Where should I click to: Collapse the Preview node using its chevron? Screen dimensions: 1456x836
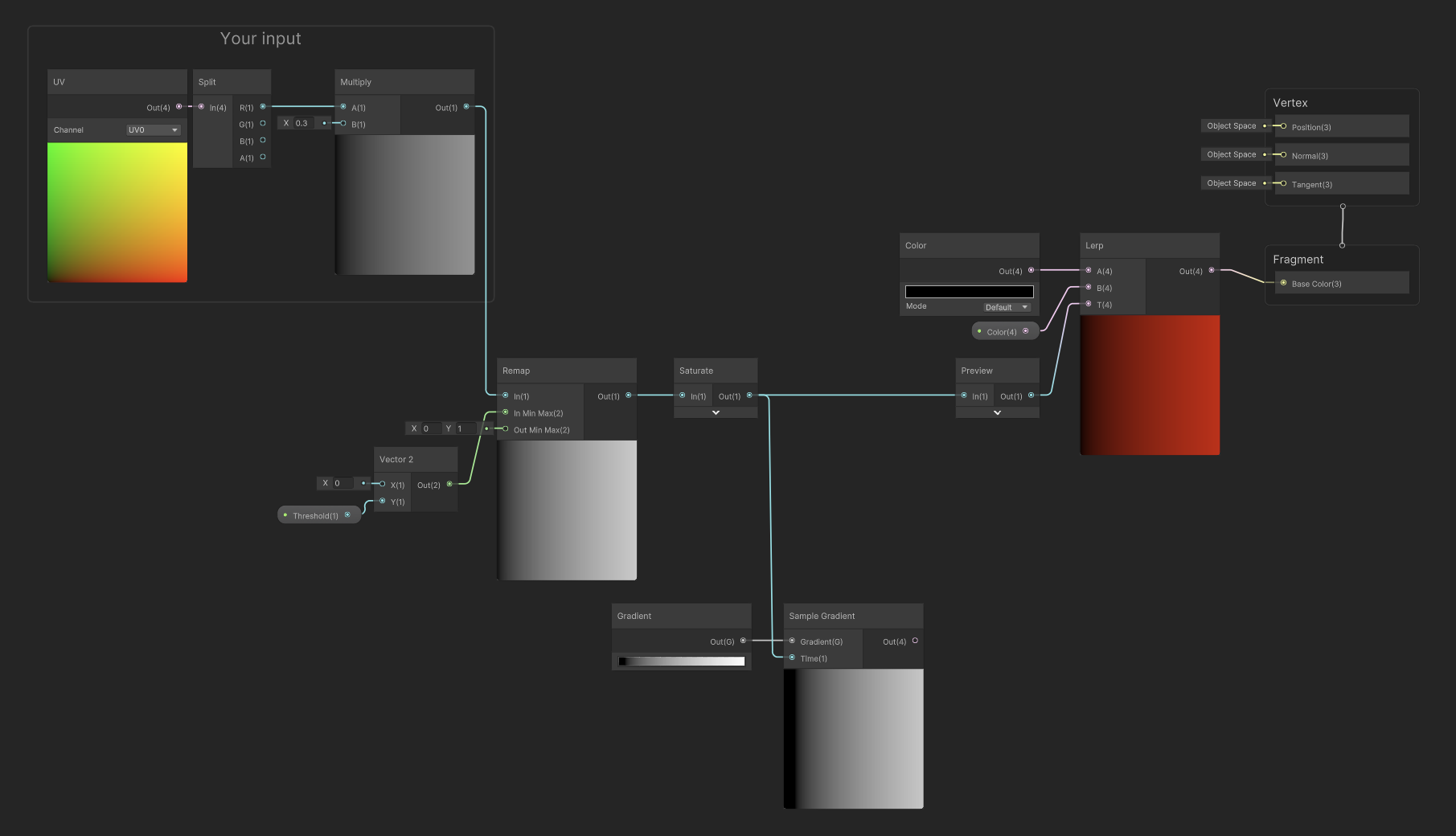pyautogui.click(x=997, y=412)
